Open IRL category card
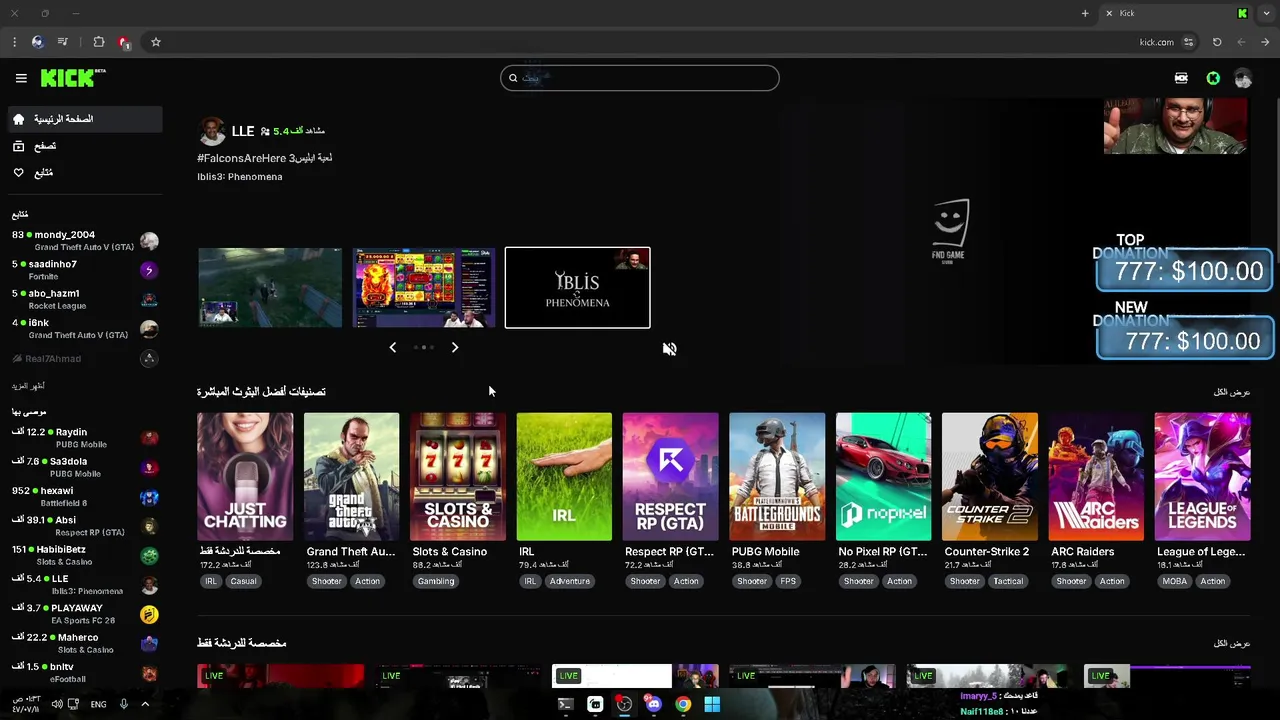This screenshot has height=720, width=1280. coord(564,477)
